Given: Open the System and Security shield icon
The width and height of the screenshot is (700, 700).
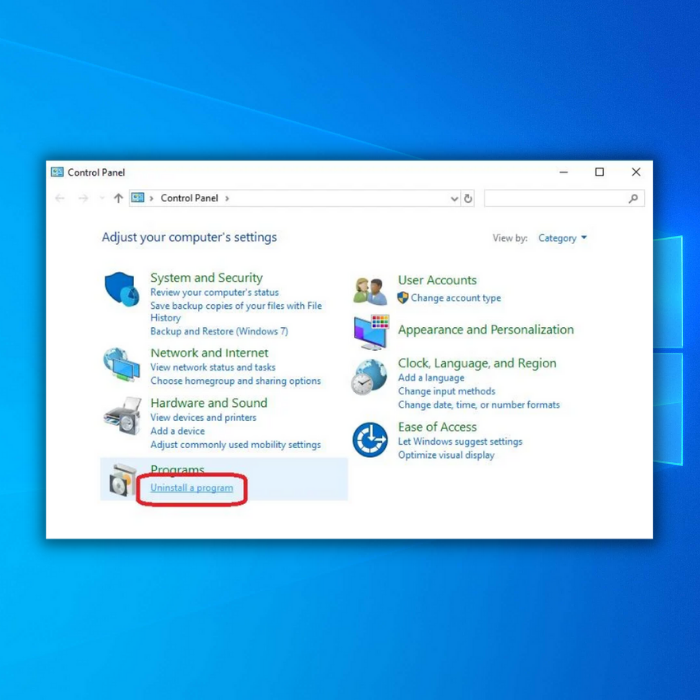Looking at the screenshot, I should click(121, 289).
